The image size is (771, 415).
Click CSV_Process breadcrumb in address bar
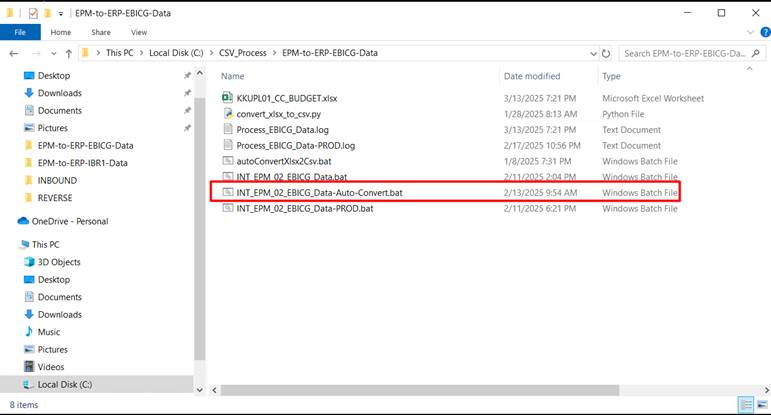(x=242, y=53)
